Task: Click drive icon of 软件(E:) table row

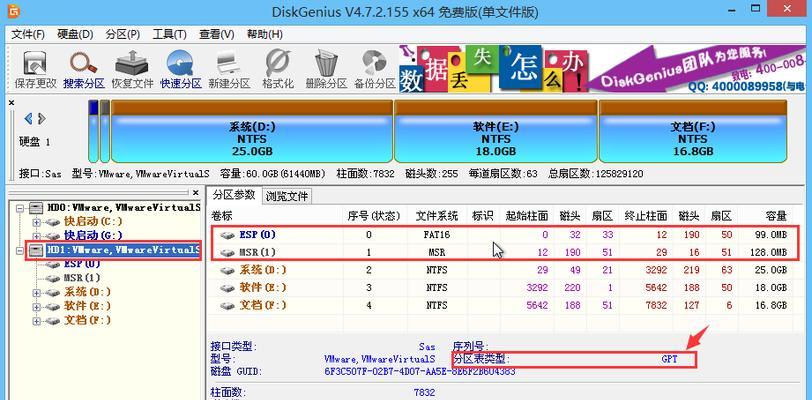Action: [227, 288]
